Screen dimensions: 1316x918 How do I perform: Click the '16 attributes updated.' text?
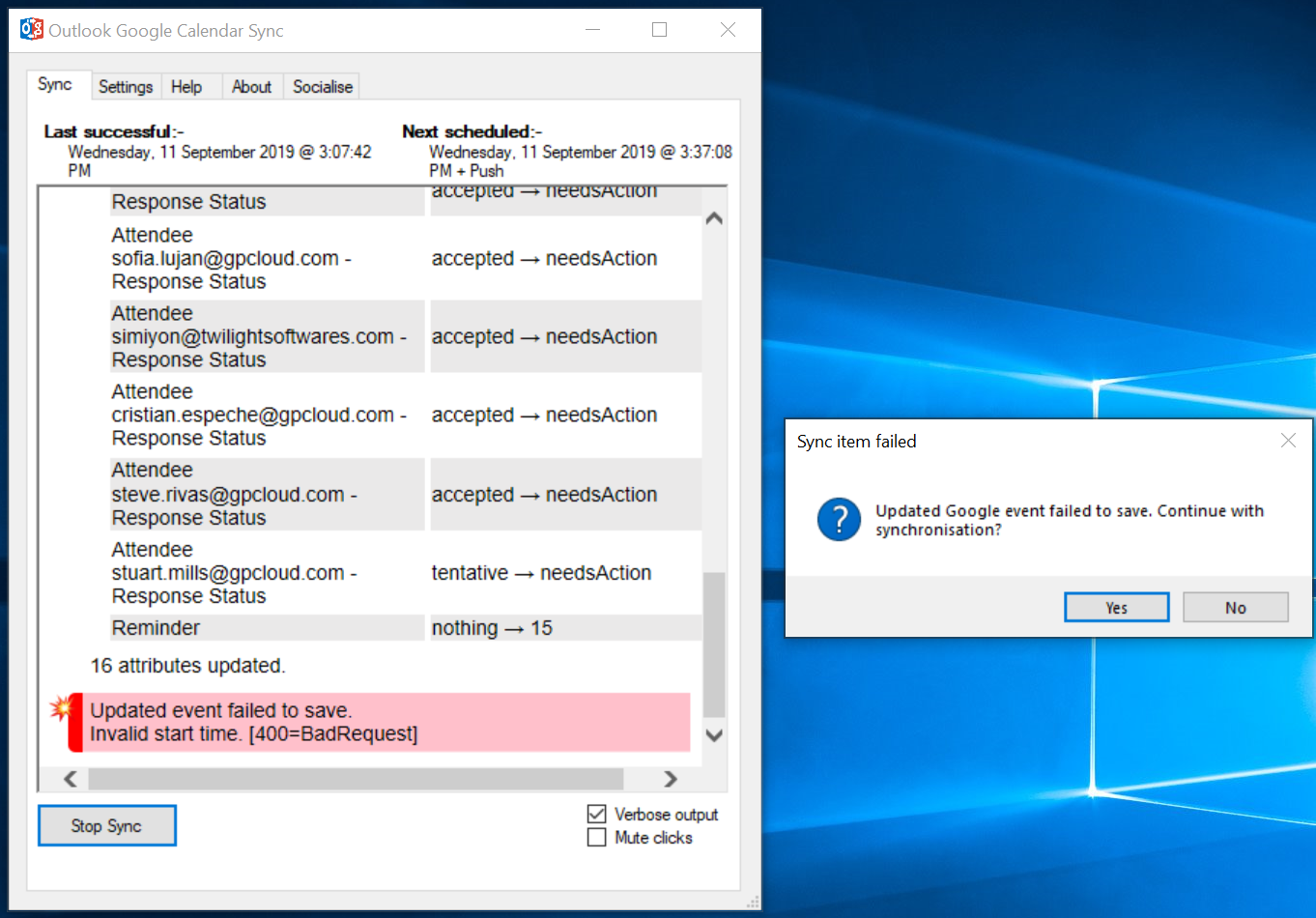coord(187,665)
